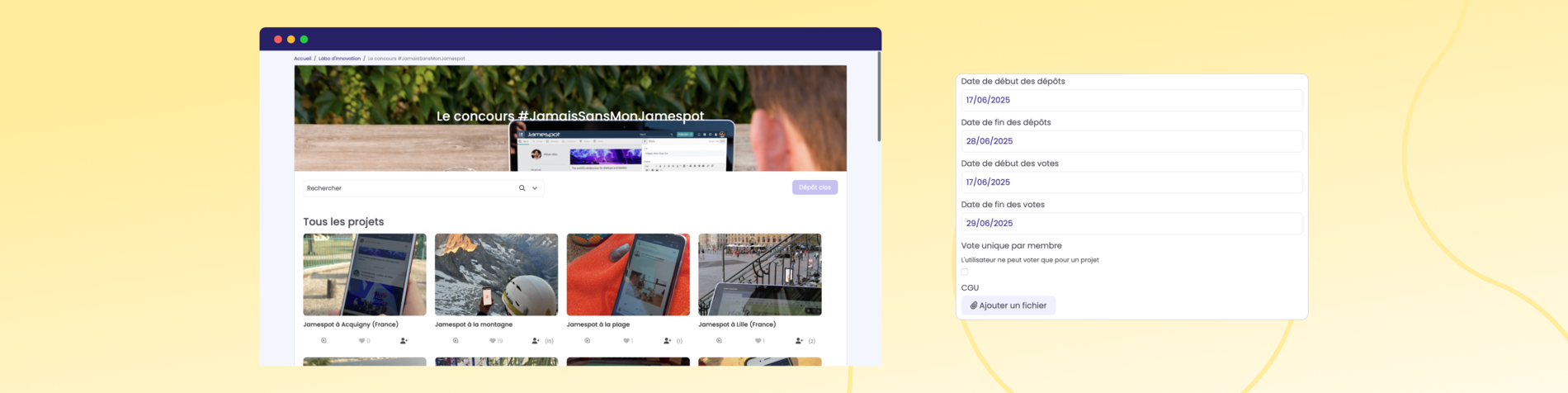Click add-member icon under Jamespot à la plage

[668, 340]
